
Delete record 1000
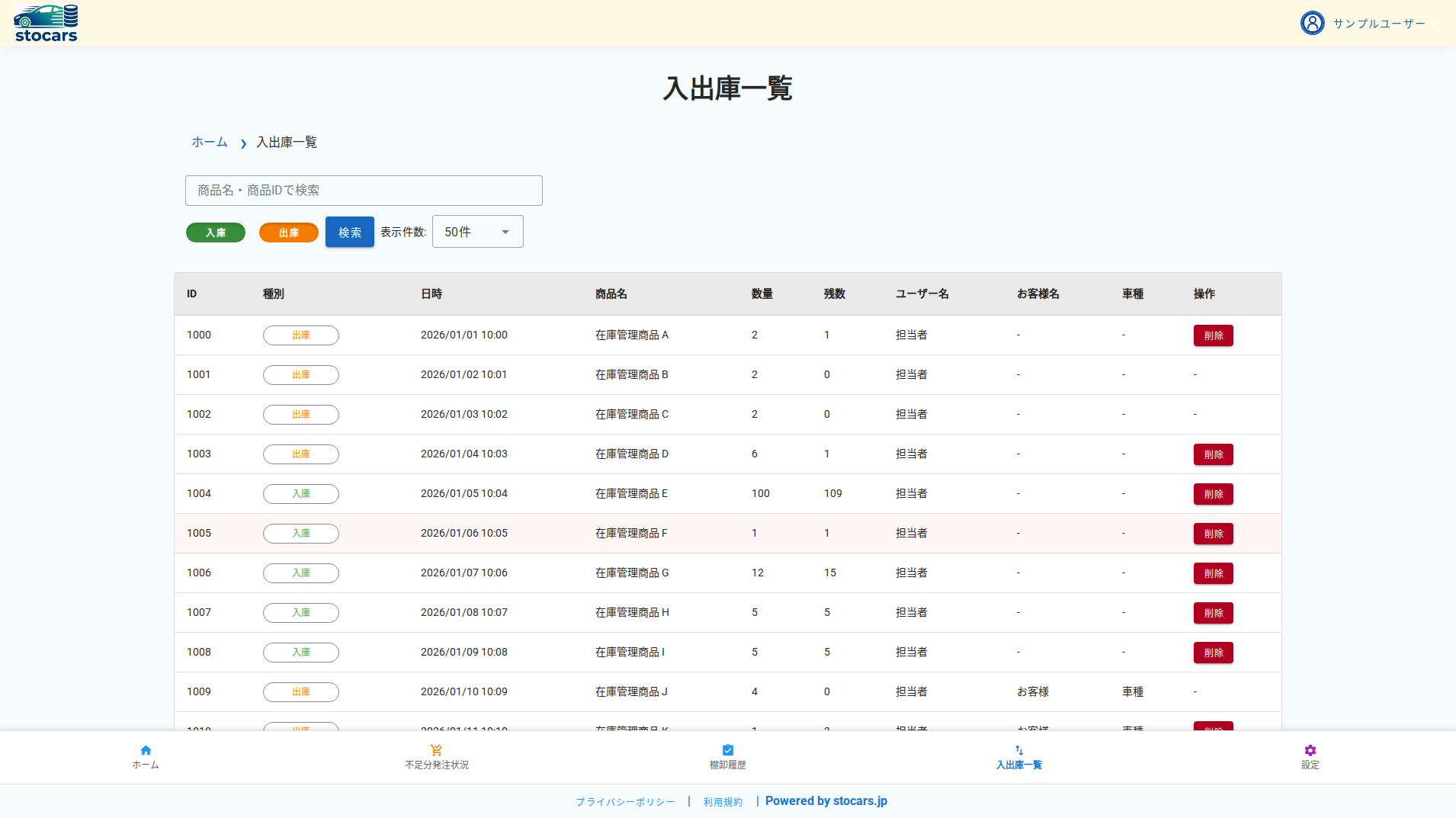[x=1214, y=335]
